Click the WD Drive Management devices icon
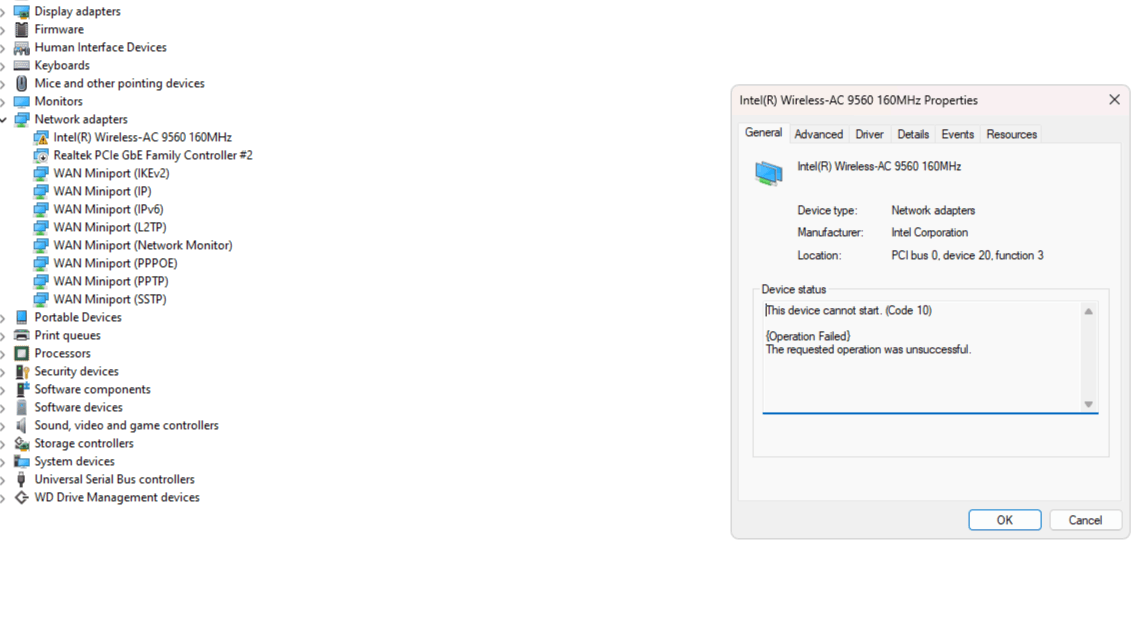Screen dimensions: 1145x644 pos(22,497)
